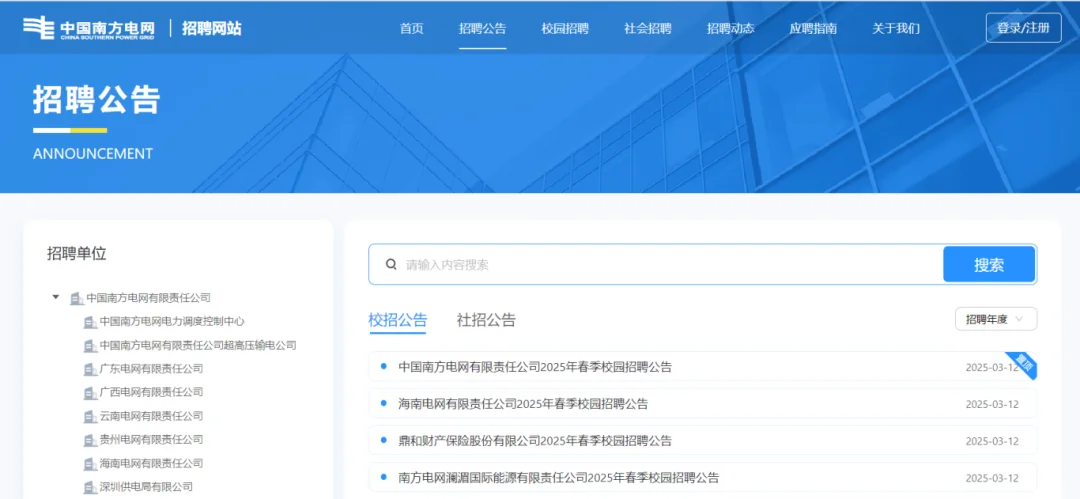Click the 招聘网站 header title

(x=211, y=28)
